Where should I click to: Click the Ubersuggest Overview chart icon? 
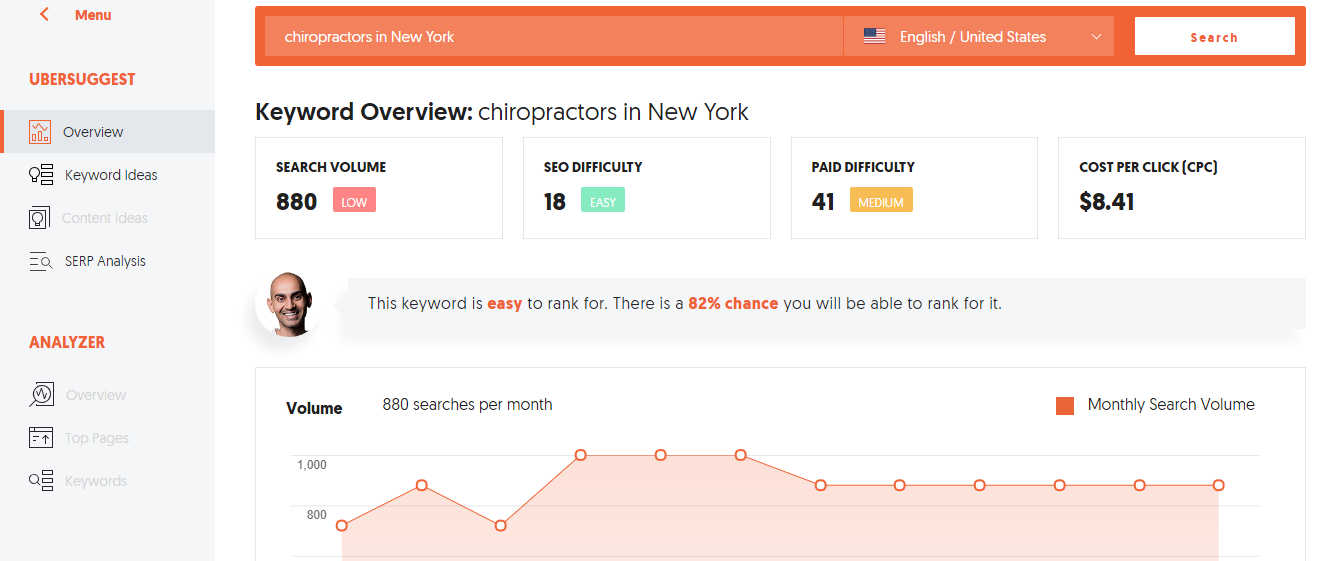pos(40,132)
